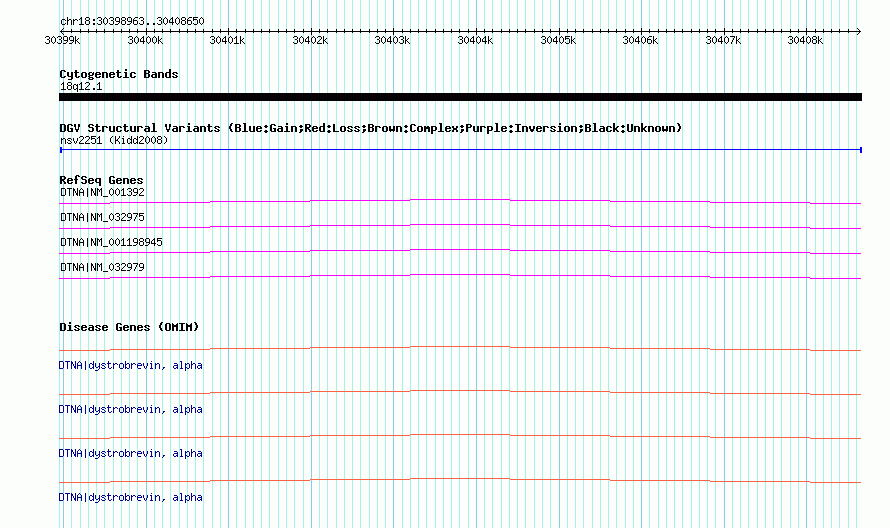Click the blue nsv2251 gain variant line
This screenshot has width=890, height=528.
point(460,150)
